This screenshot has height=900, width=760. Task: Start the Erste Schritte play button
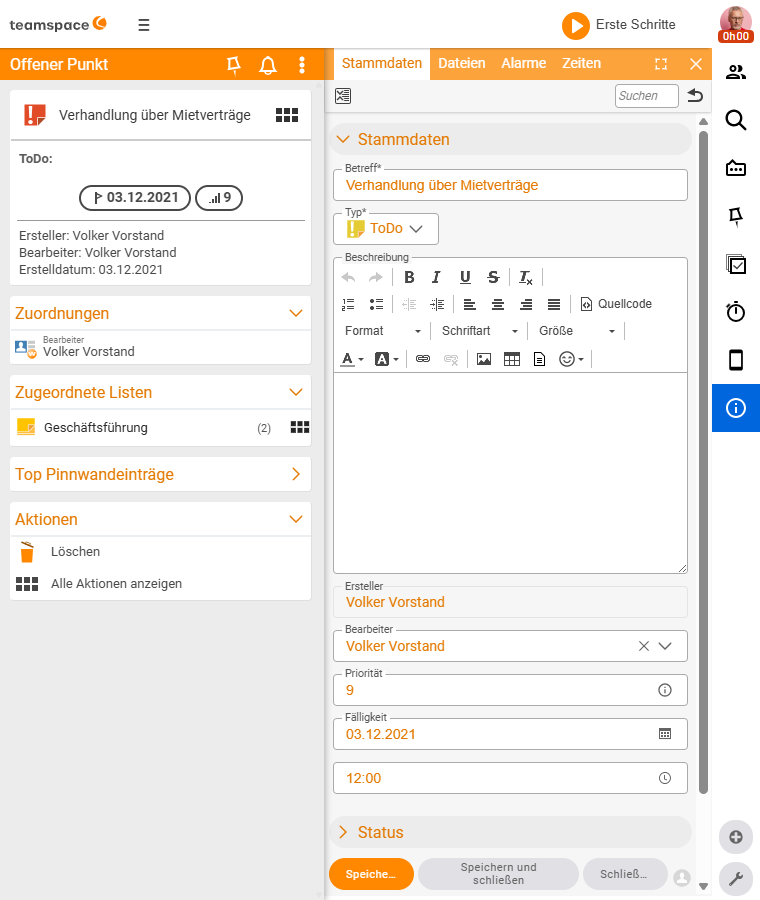pos(575,26)
